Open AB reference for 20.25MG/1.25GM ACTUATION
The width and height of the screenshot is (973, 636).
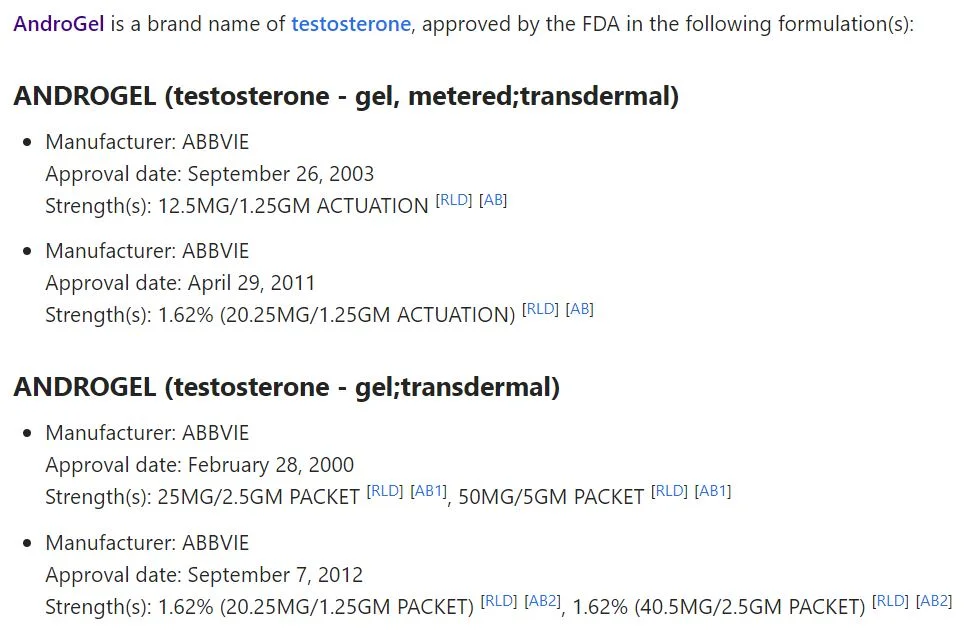[580, 310]
